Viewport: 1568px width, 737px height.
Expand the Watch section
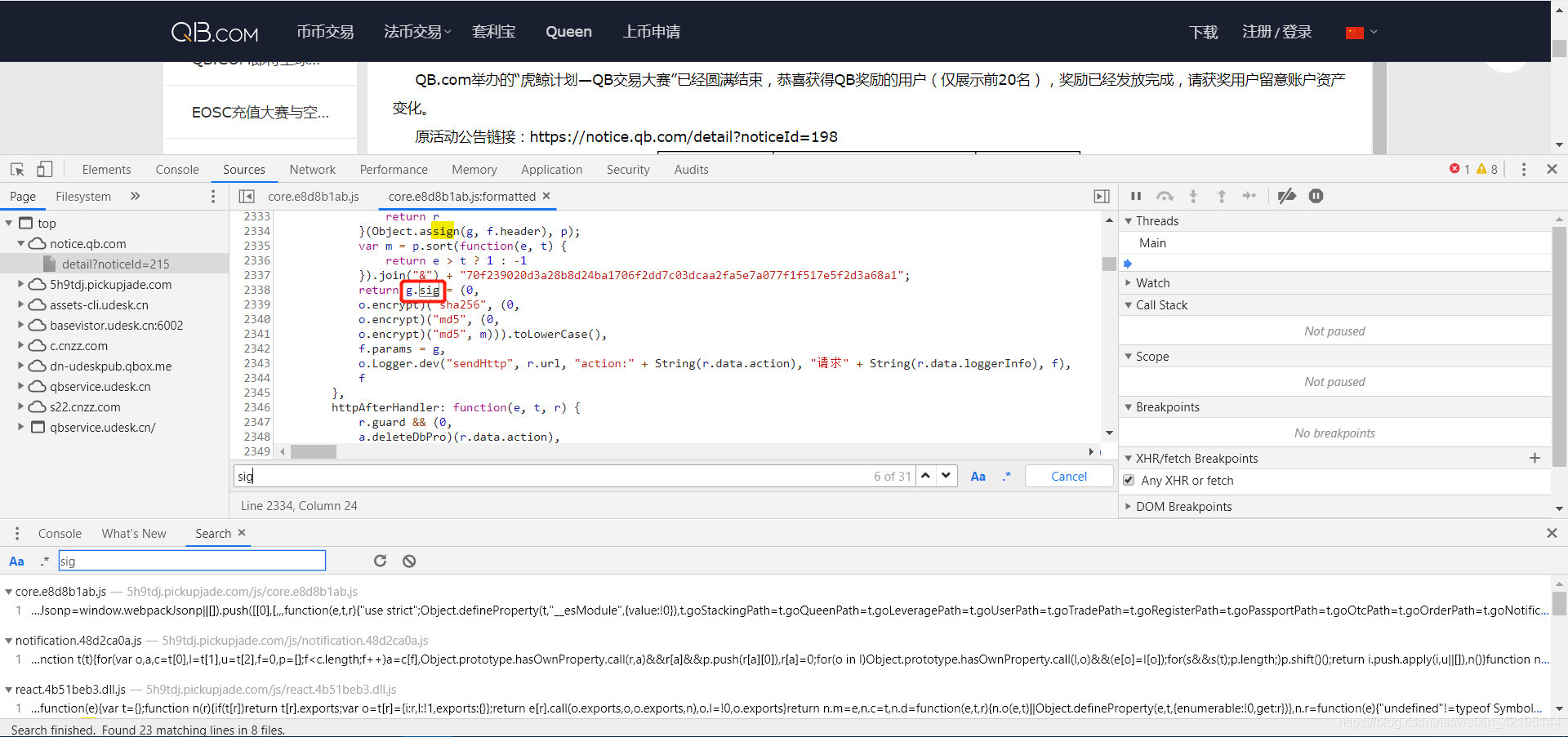1129,282
